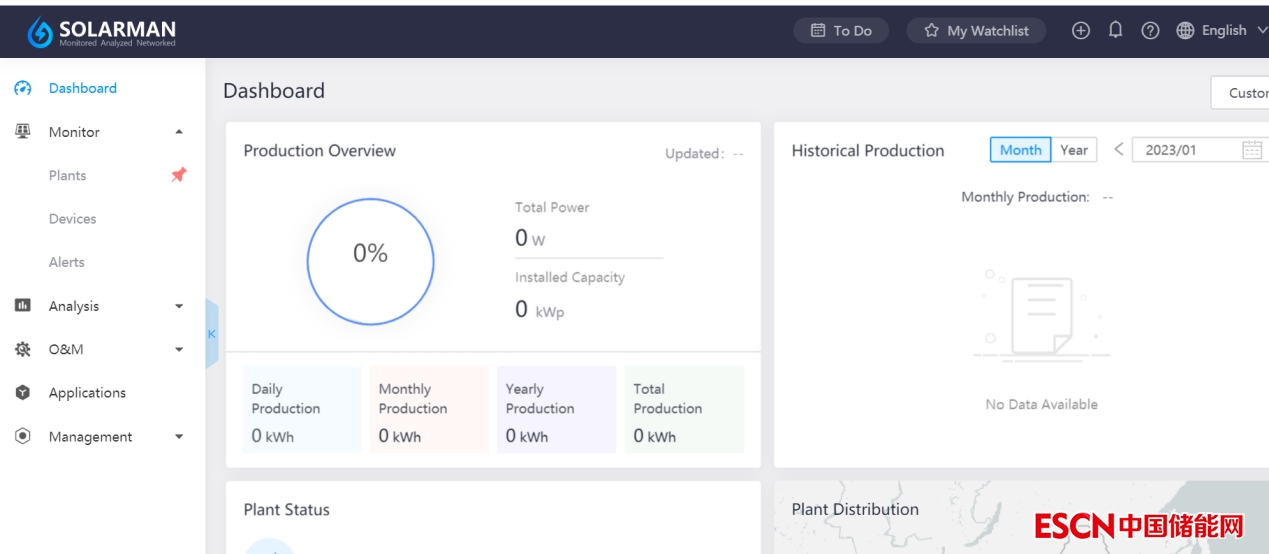
Task: Click the SOLARMAN logo icon
Action: [x=40, y=32]
